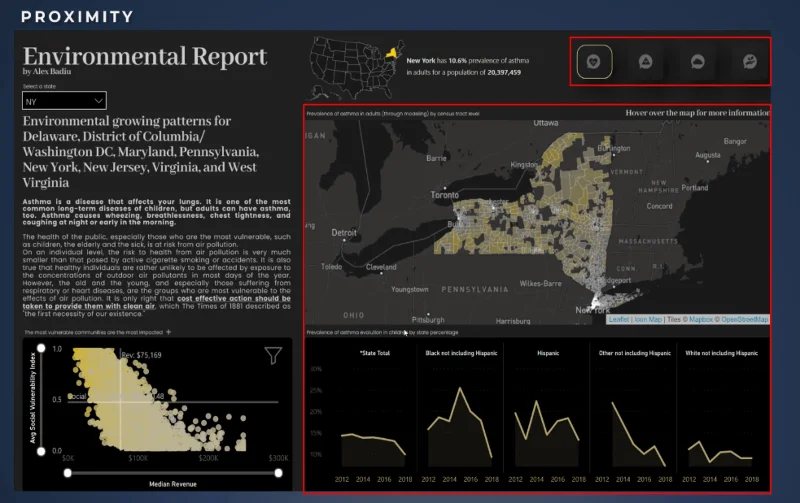Viewport: 800px width, 503px height.
Task: Click the MASSACHUSETTS state label on map
Action: [648, 241]
